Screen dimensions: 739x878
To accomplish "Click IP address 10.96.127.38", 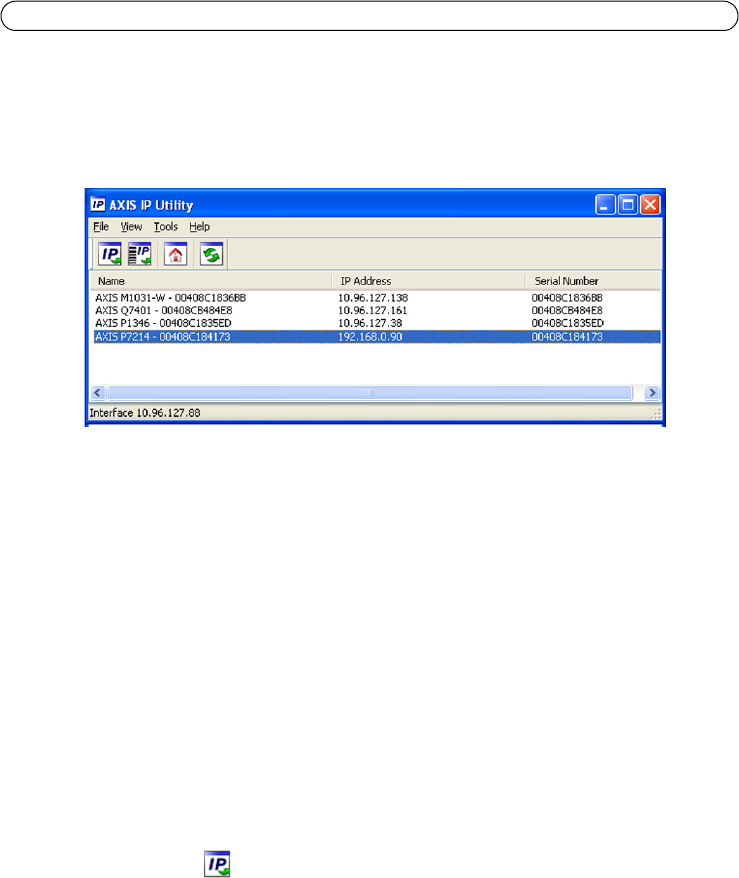I will tap(370, 324).
